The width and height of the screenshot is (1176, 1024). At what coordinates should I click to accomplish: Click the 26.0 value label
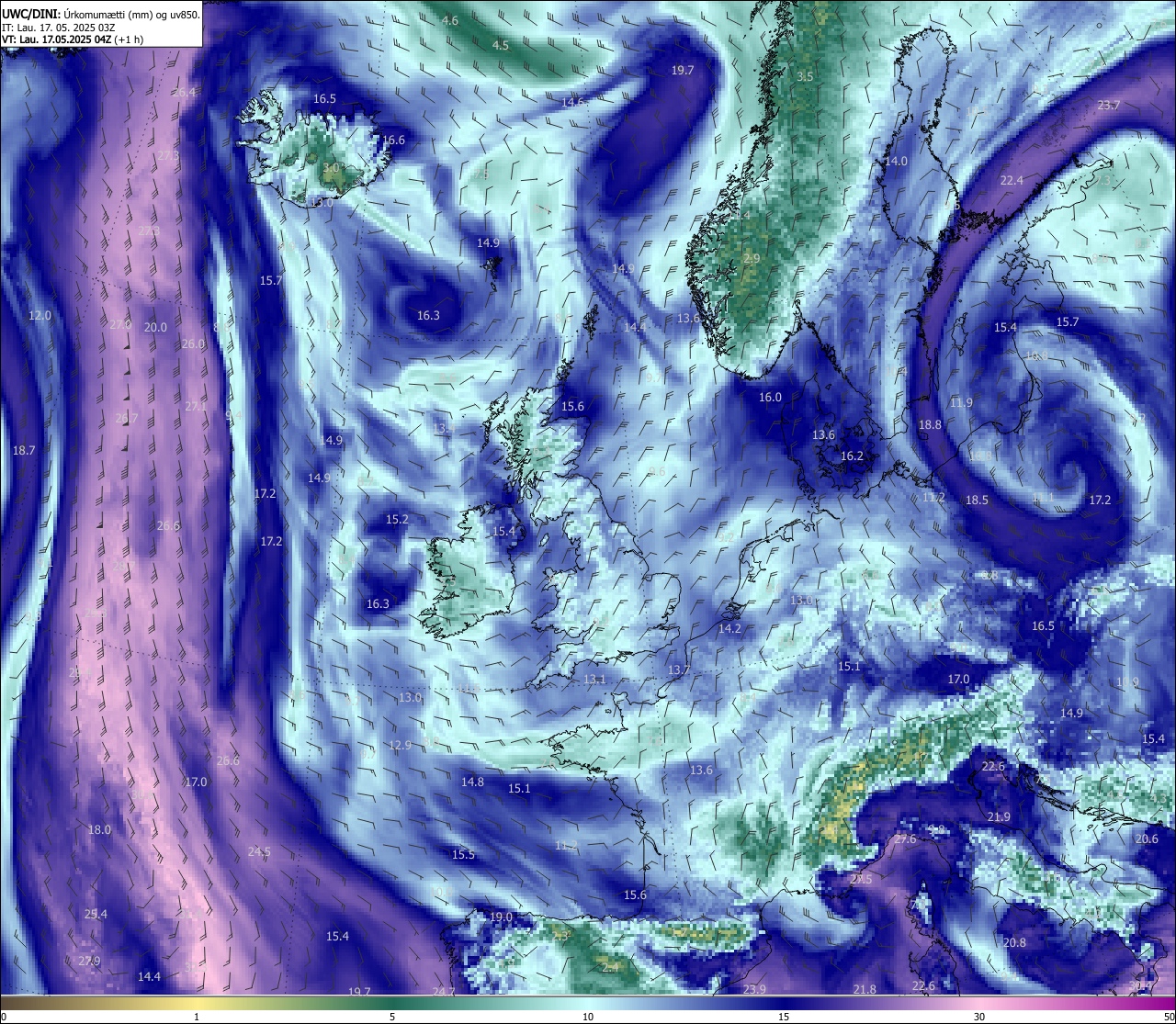tap(193, 343)
